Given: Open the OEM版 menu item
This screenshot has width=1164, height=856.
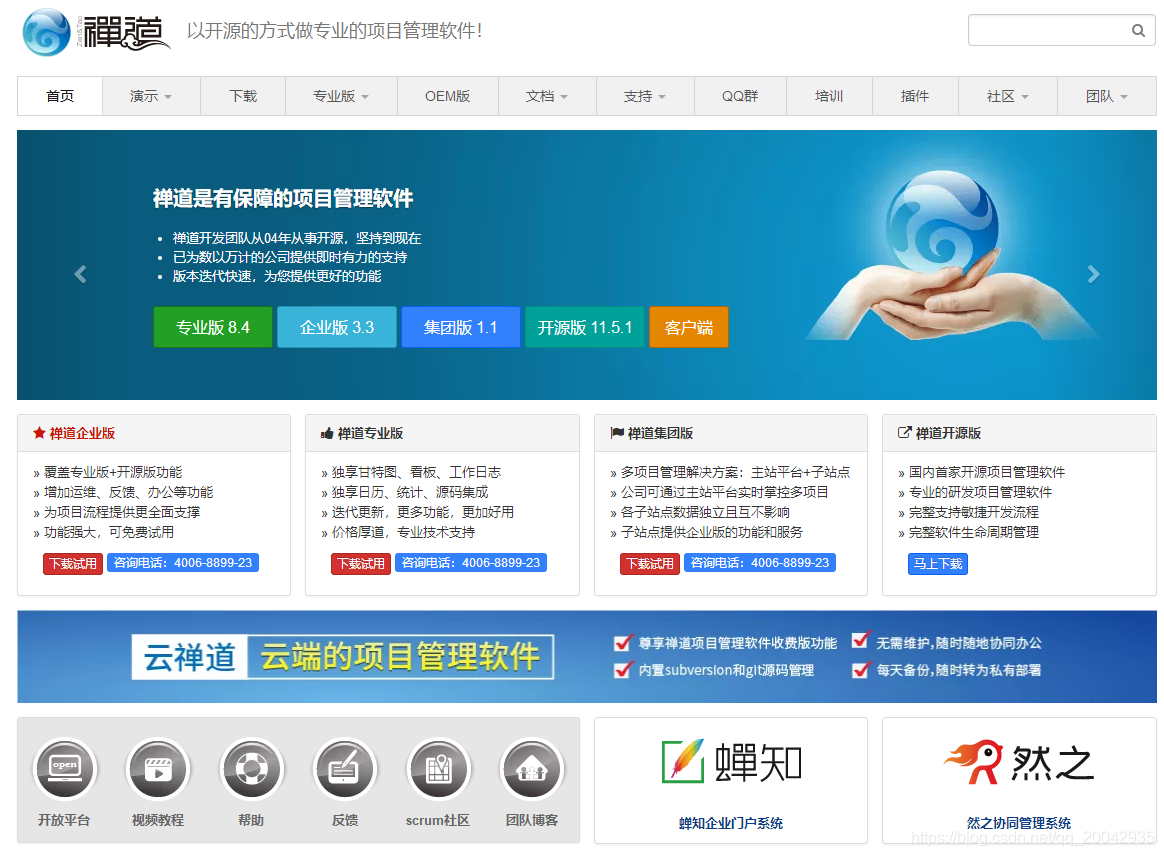Looking at the screenshot, I should pyautogui.click(x=448, y=96).
